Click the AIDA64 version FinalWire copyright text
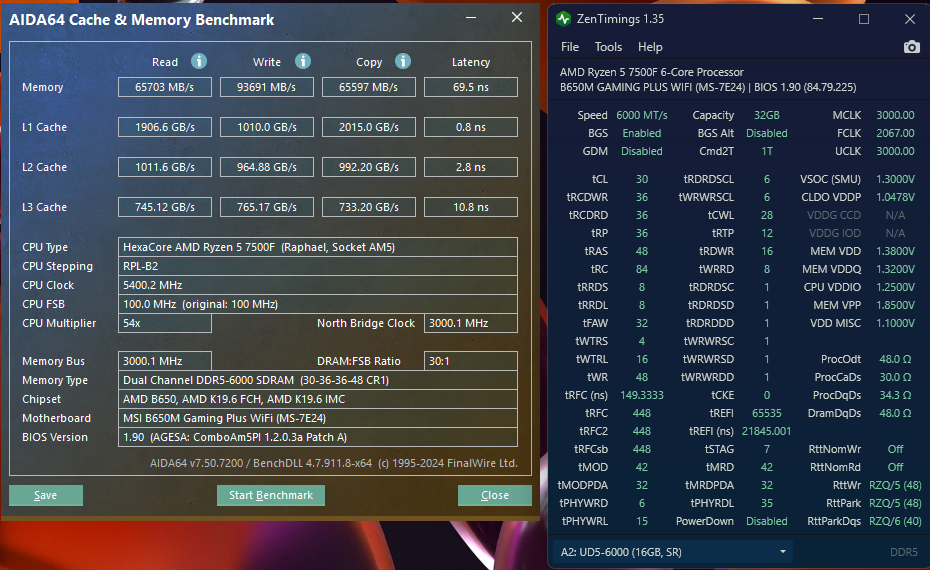 tap(334, 463)
